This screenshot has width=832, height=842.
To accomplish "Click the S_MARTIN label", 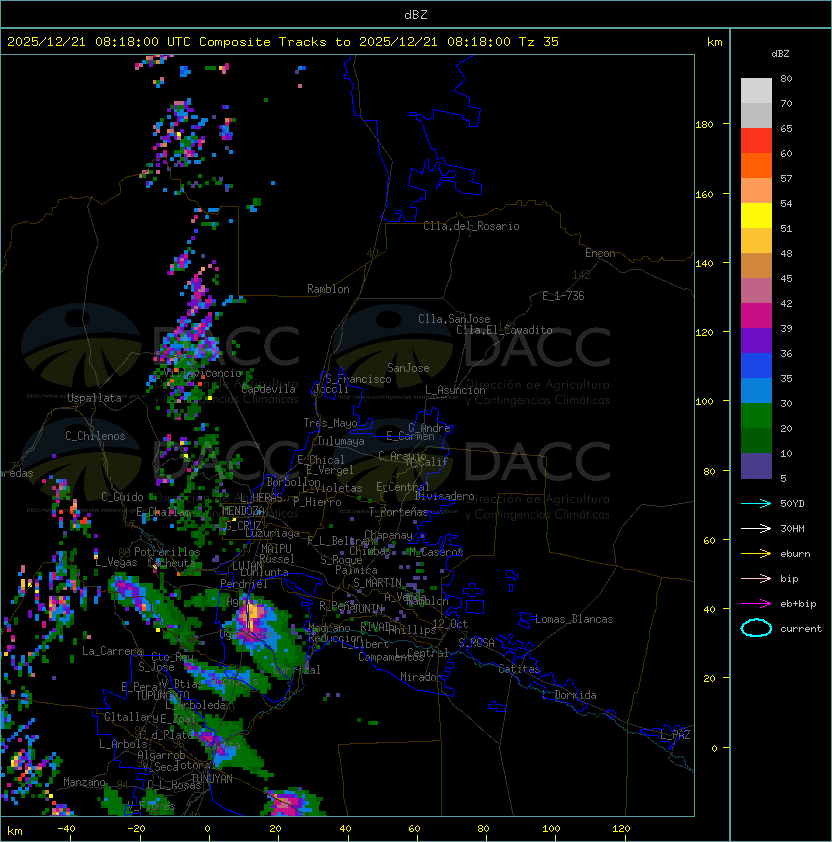I will [377, 583].
